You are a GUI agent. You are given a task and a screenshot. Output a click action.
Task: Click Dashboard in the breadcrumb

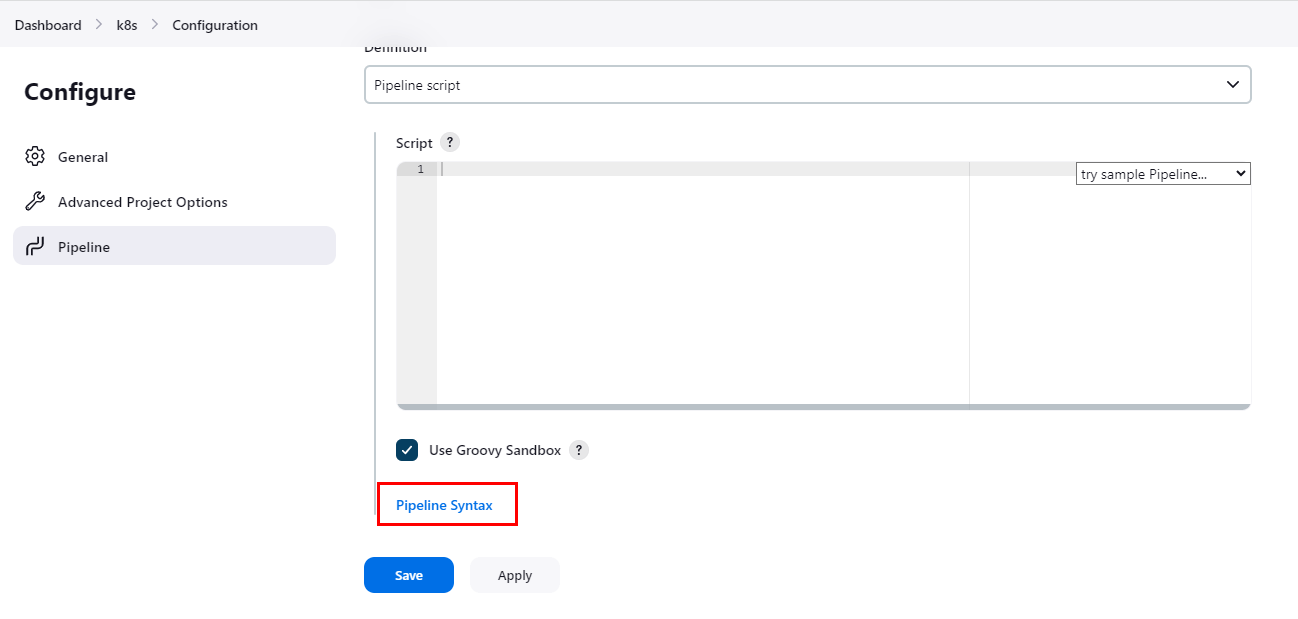coord(47,24)
